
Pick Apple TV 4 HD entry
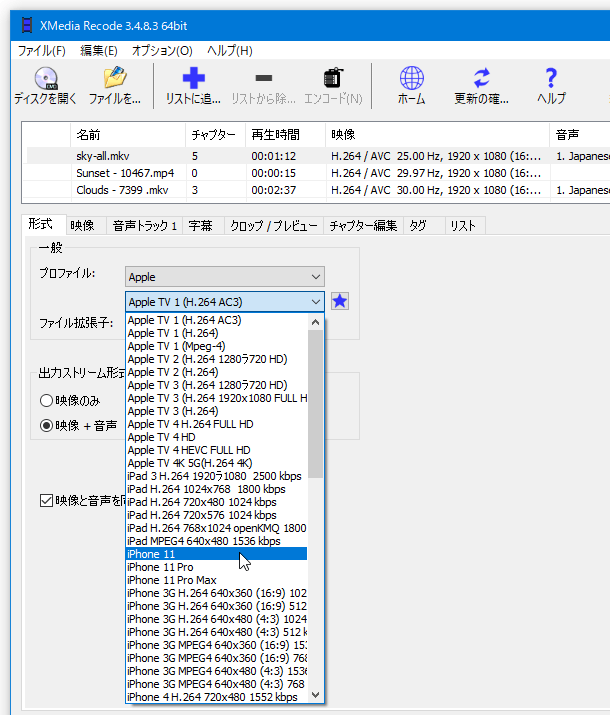pos(217,437)
